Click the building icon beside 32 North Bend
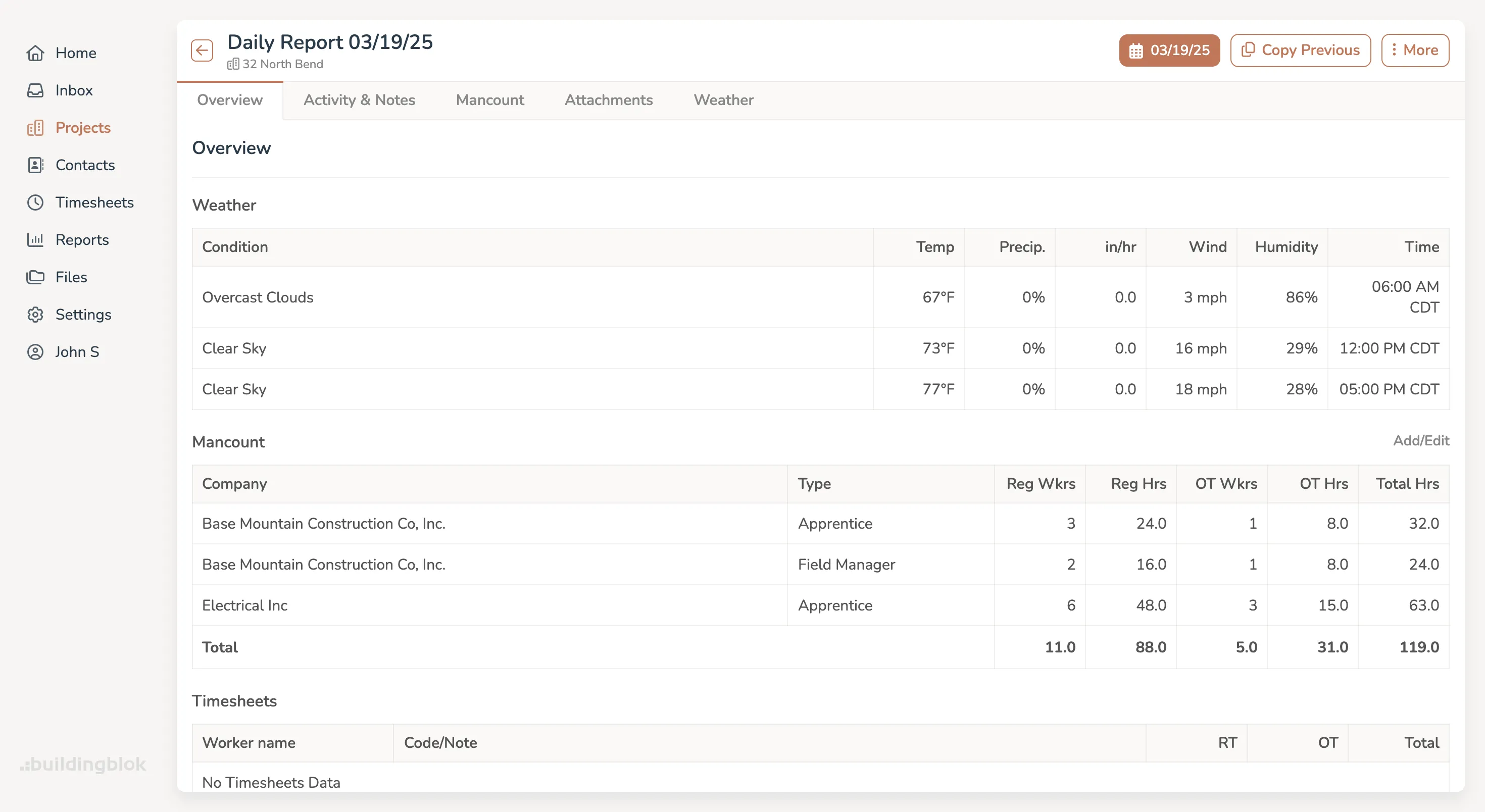Image resolution: width=1485 pixels, height=812 pixels. 233,64
